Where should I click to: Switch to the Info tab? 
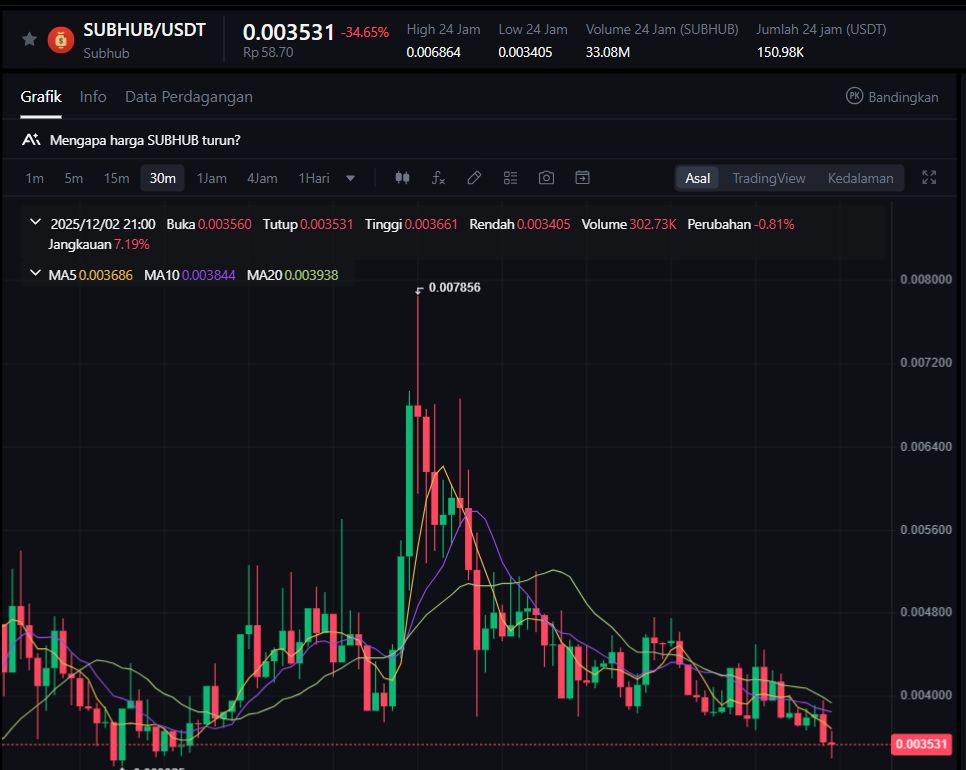[93, 97]
